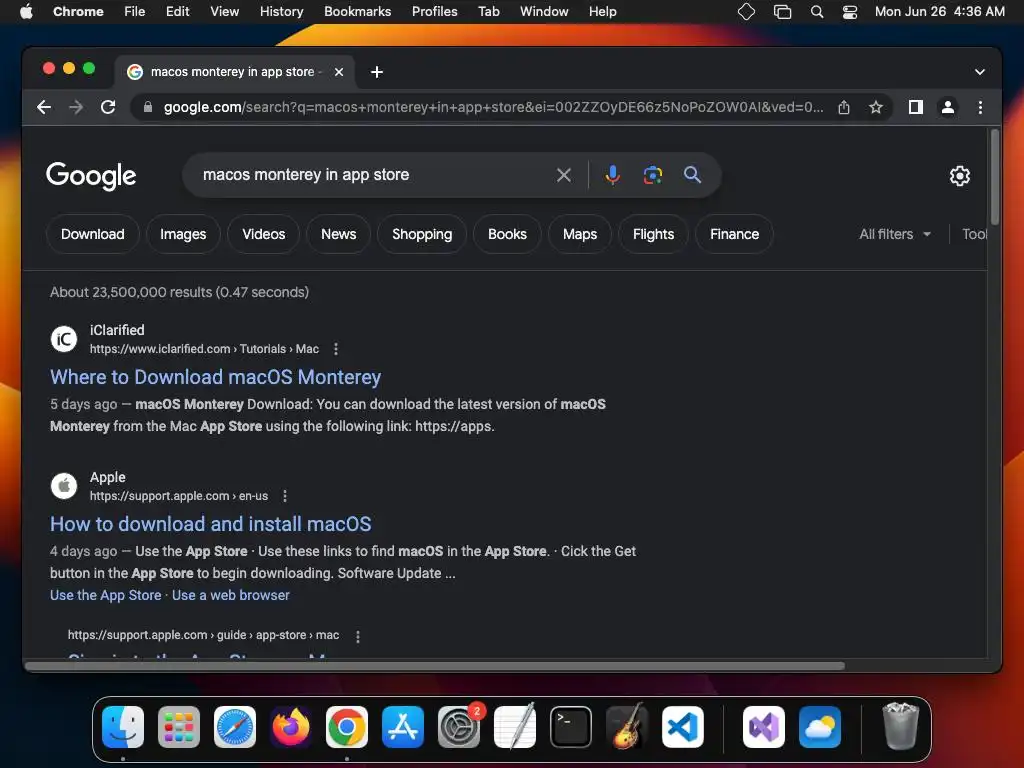Search by image with Google Lens

coord(652,175)
